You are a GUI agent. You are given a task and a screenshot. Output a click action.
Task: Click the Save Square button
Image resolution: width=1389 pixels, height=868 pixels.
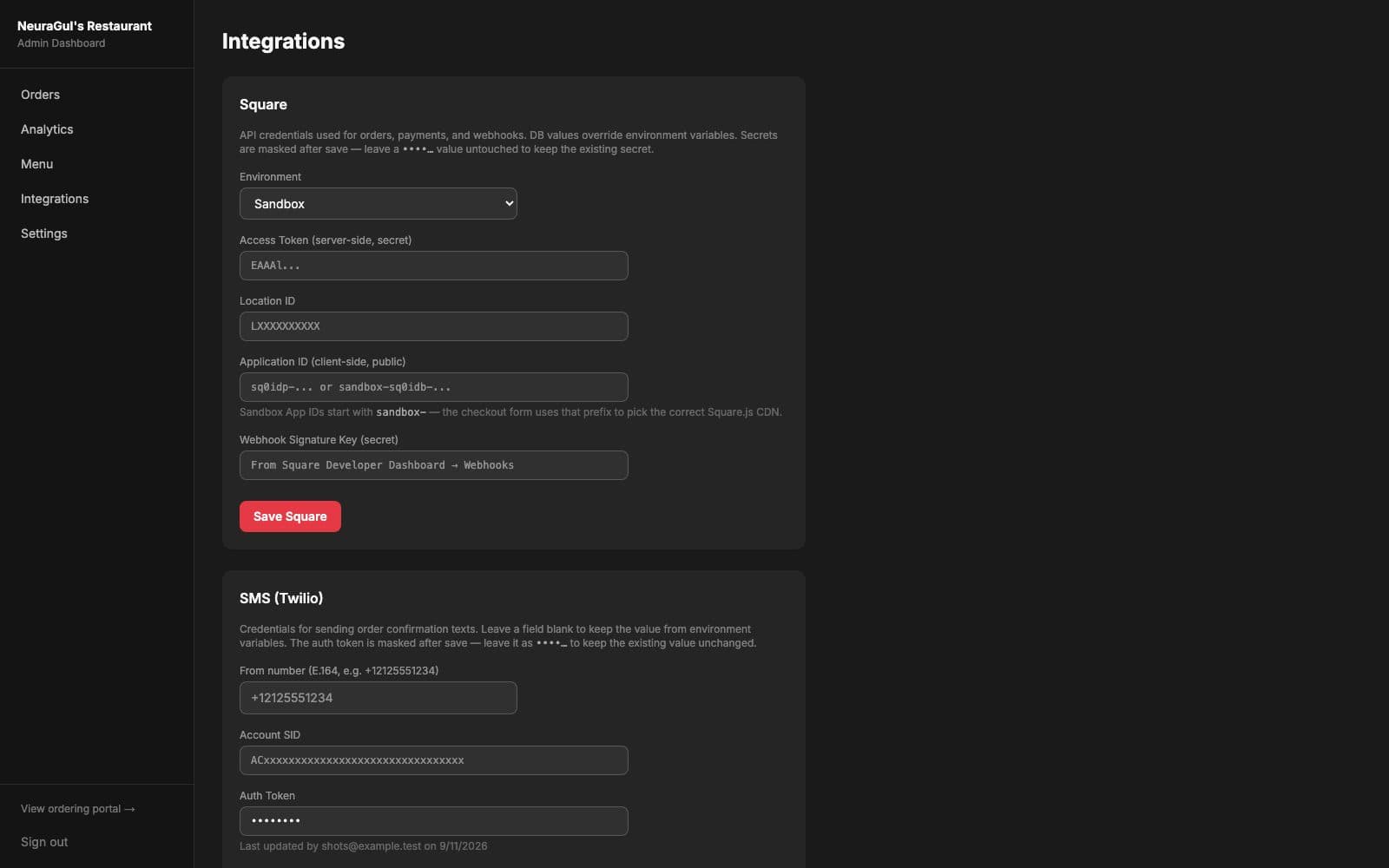pos(290,516)
